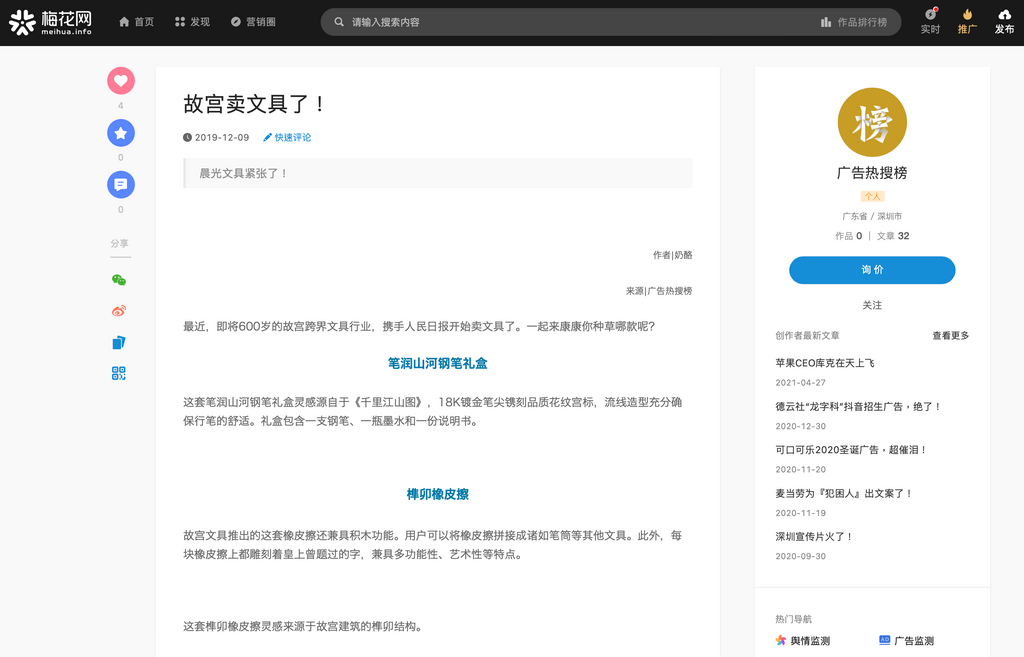Open 作品排行榜 from the search bar
Viewport: 1024px width, 657px height.
(x=854, y=22)
